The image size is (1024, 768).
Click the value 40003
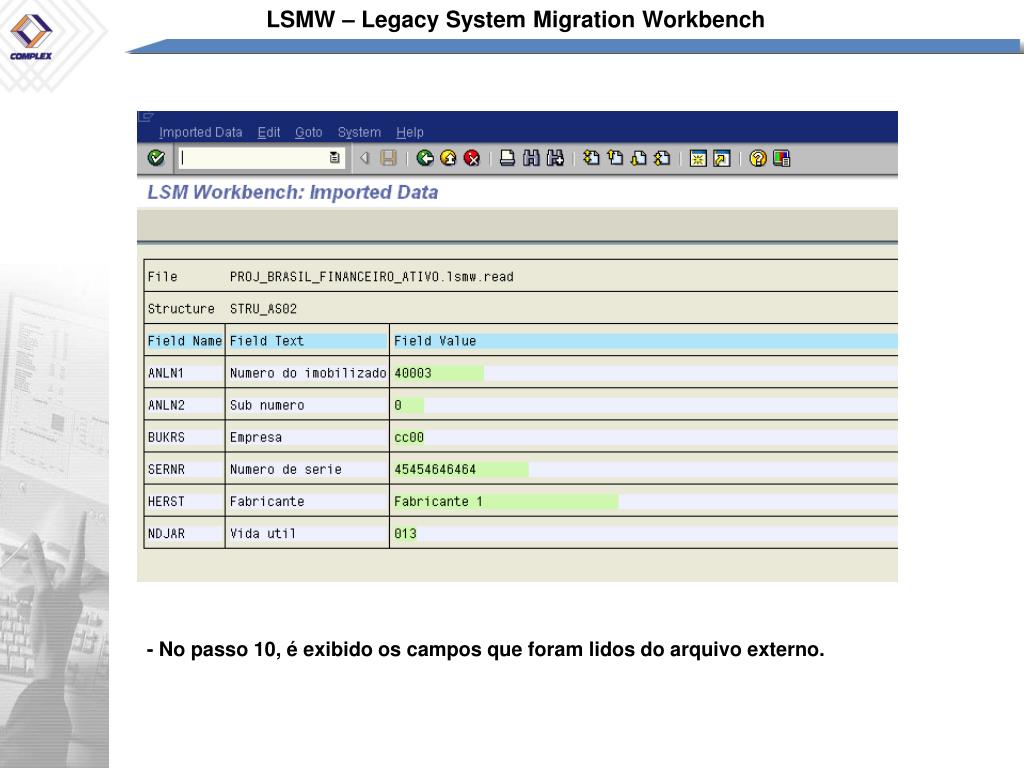[413, 373]
